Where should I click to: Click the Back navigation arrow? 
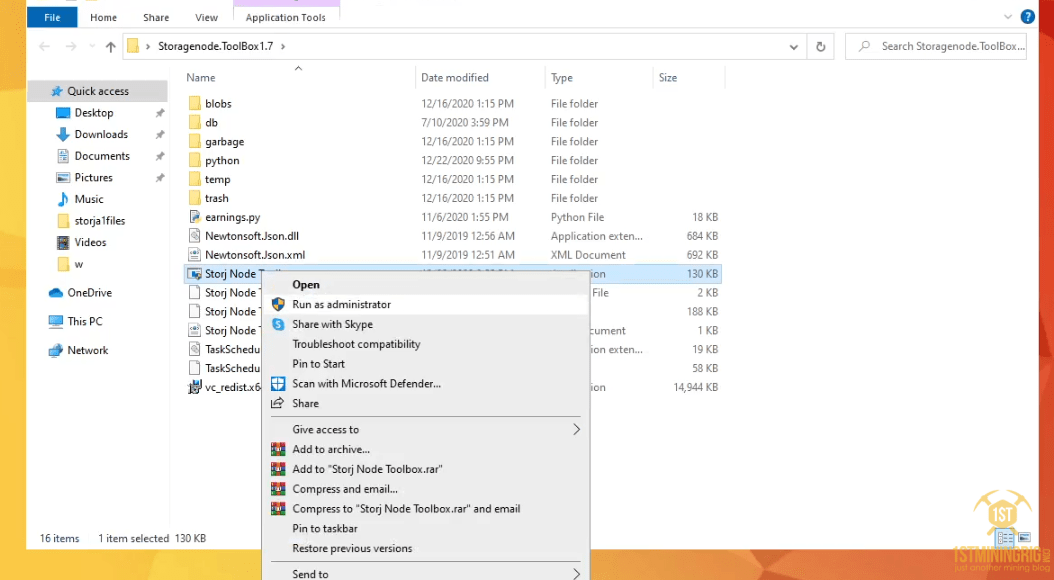click(44, 46)
